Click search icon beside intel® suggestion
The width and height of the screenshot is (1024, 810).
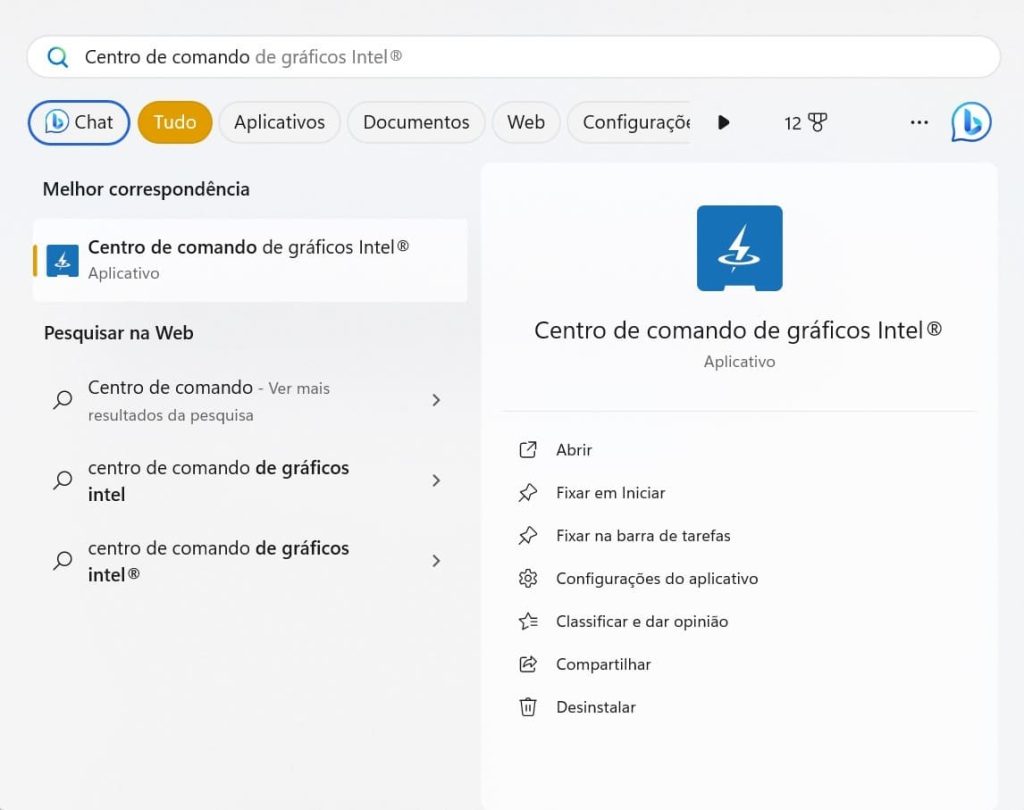coord(63,560)
